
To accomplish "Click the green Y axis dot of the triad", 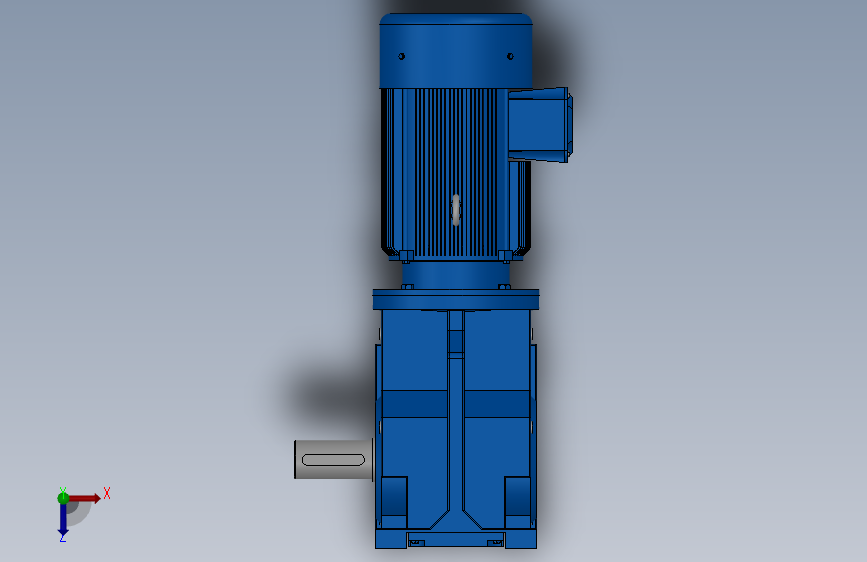I will coord(63,498).
